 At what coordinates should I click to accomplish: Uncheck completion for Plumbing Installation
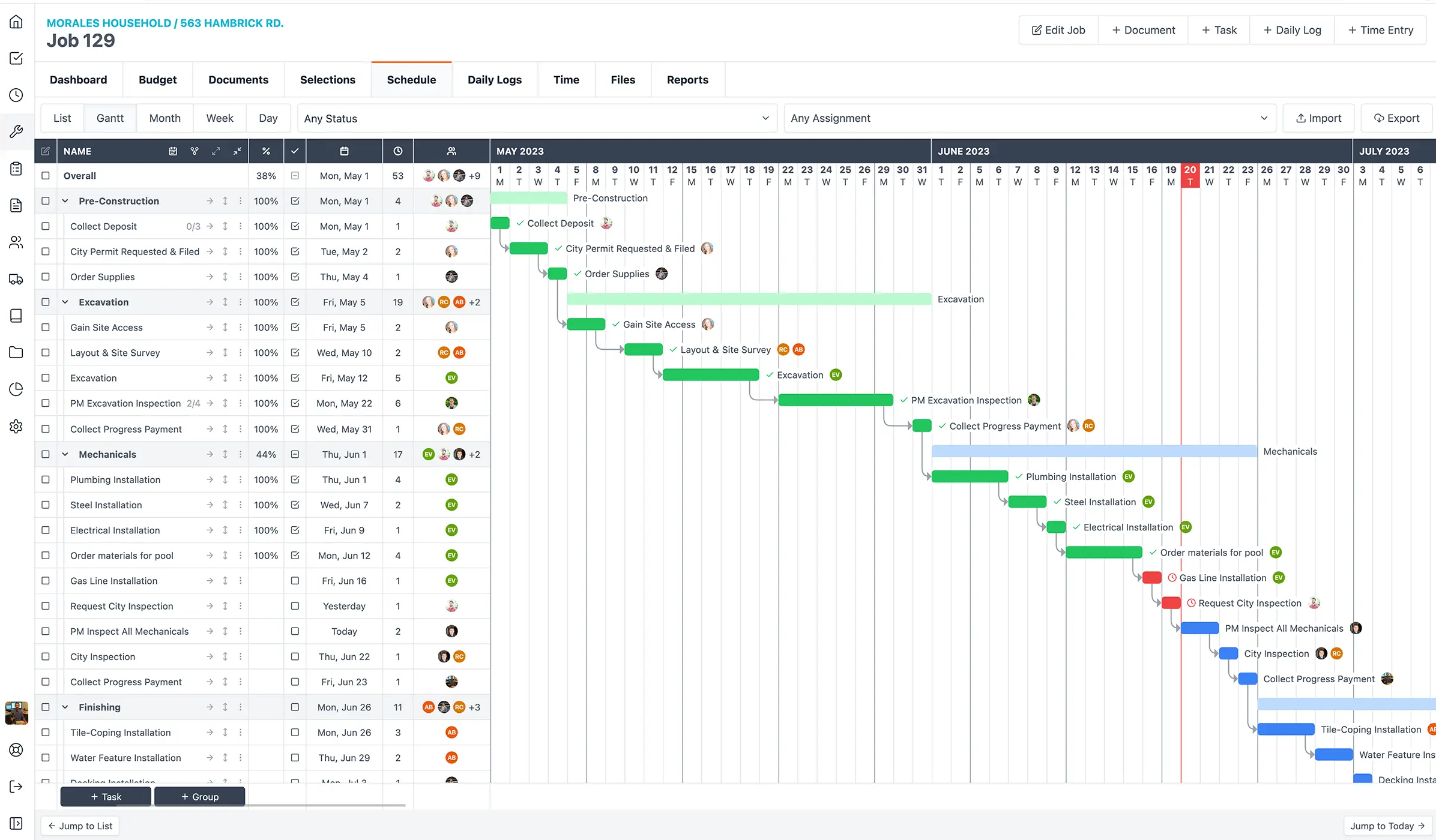click(x=295, y=479)
